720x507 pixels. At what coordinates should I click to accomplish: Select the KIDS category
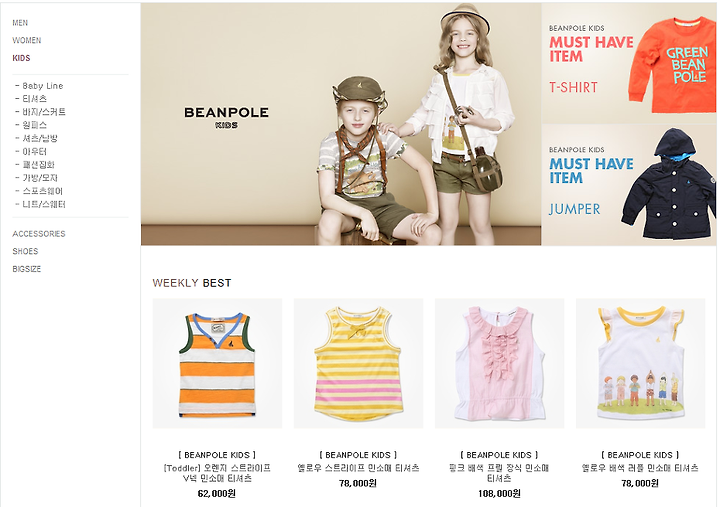(x=21, y=58)
